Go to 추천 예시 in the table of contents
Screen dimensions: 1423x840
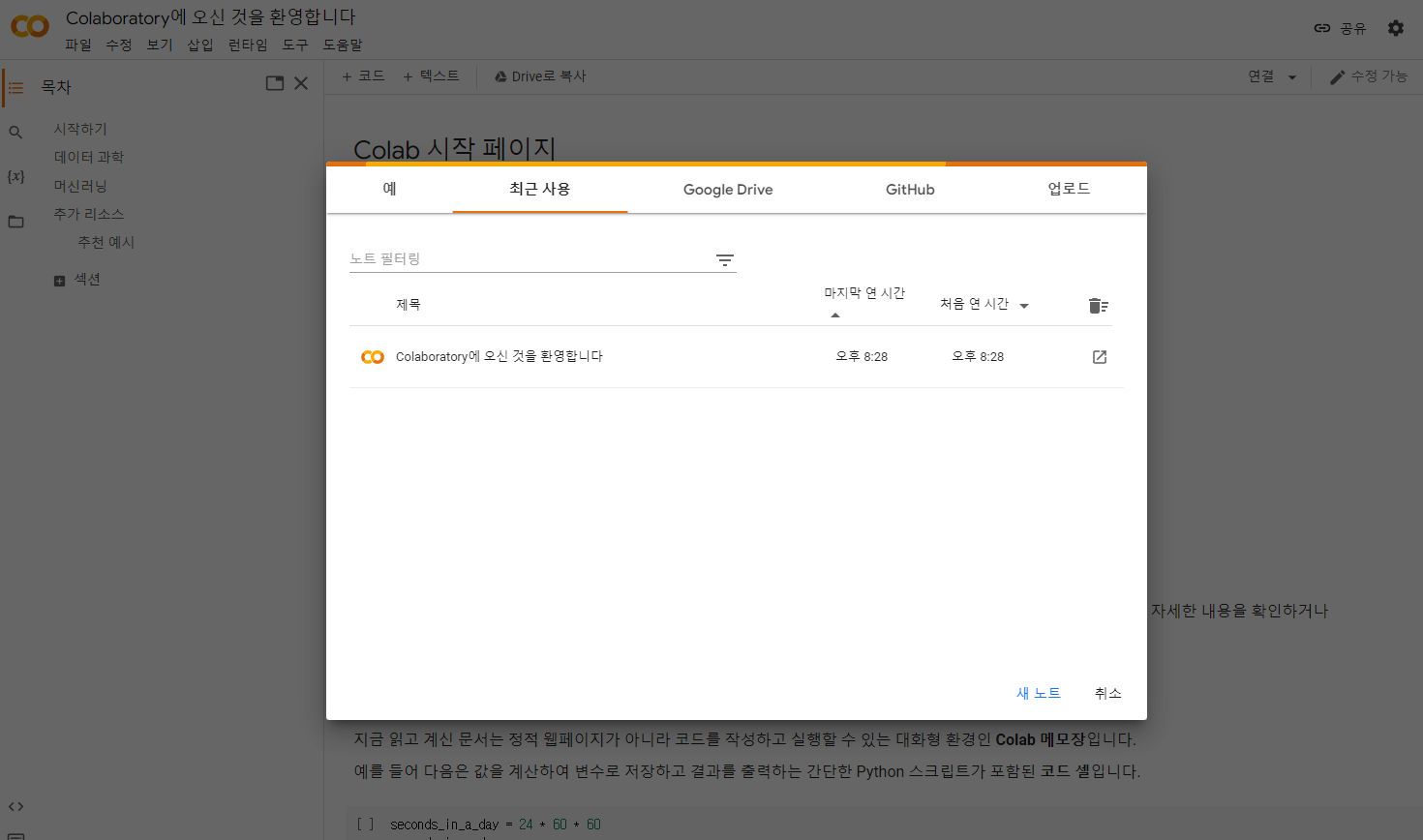point(106,242)
